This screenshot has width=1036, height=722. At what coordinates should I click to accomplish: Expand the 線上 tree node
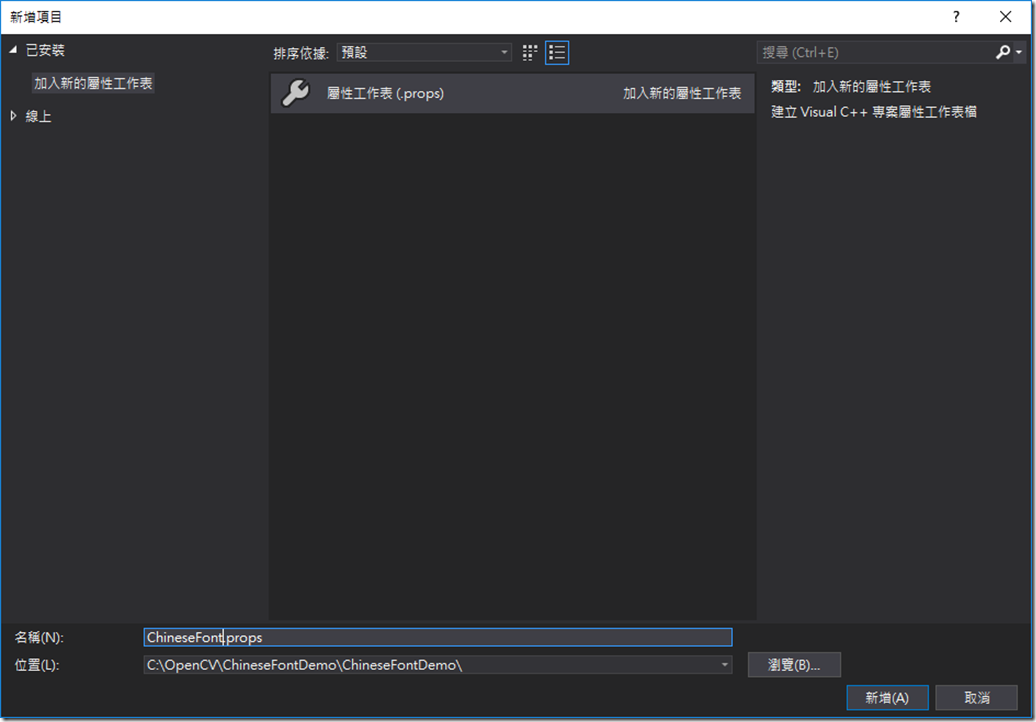tap(13, 116)
